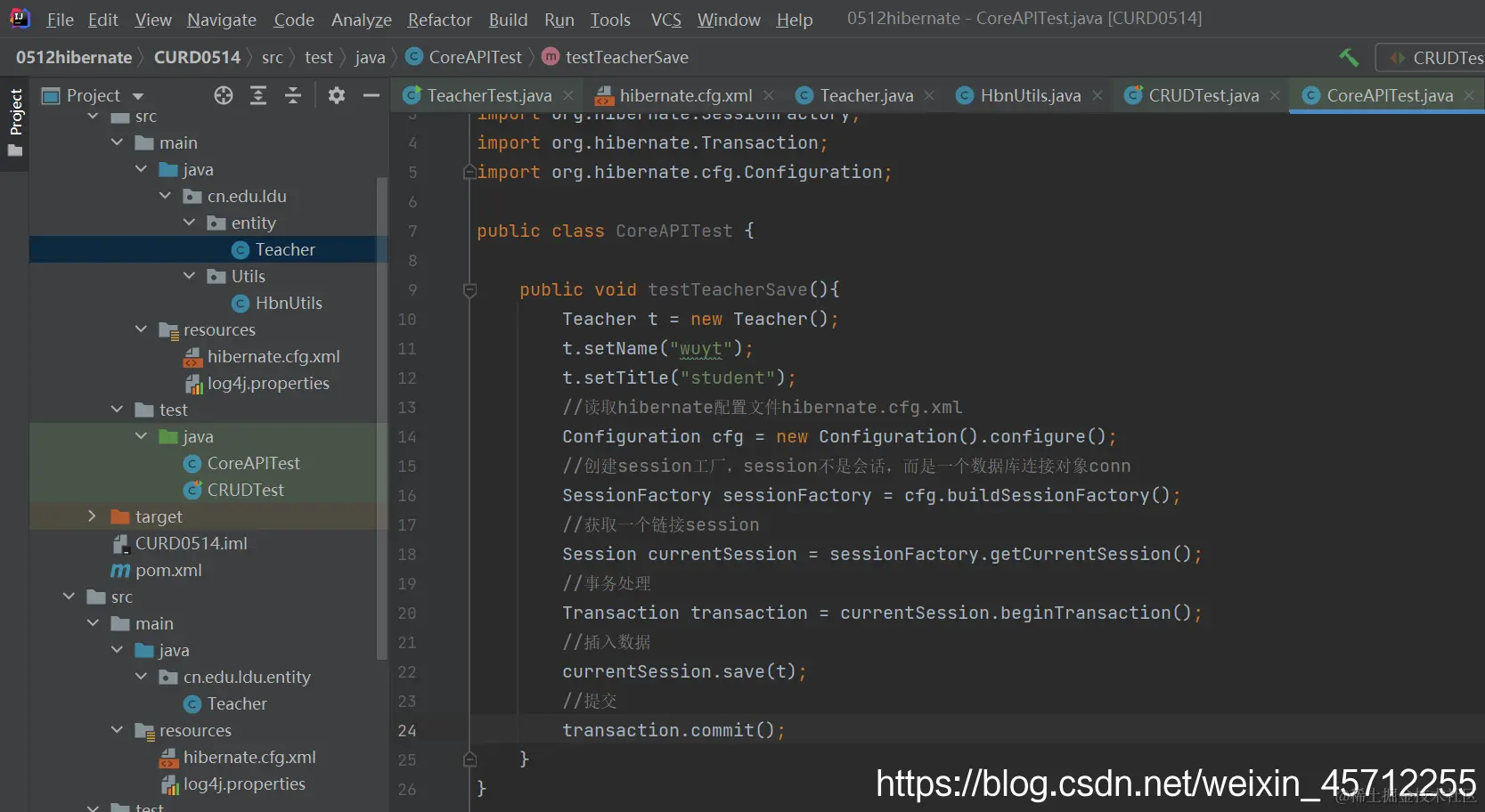
Task: Click the "public class CoreAPITest" declaration
Action: [x=604, y=231]
